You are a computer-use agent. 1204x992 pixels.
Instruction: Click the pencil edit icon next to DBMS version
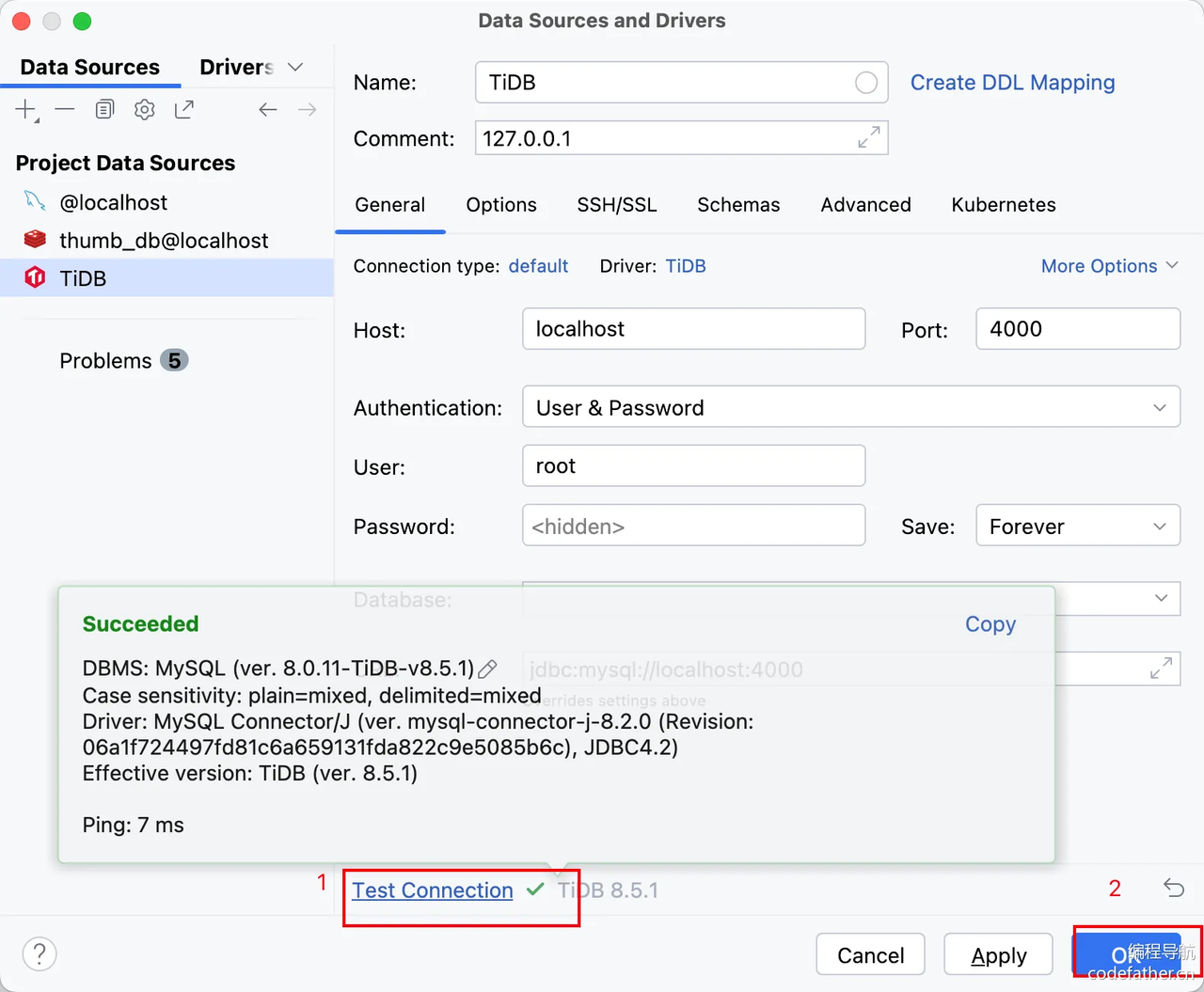click(487, 669)
